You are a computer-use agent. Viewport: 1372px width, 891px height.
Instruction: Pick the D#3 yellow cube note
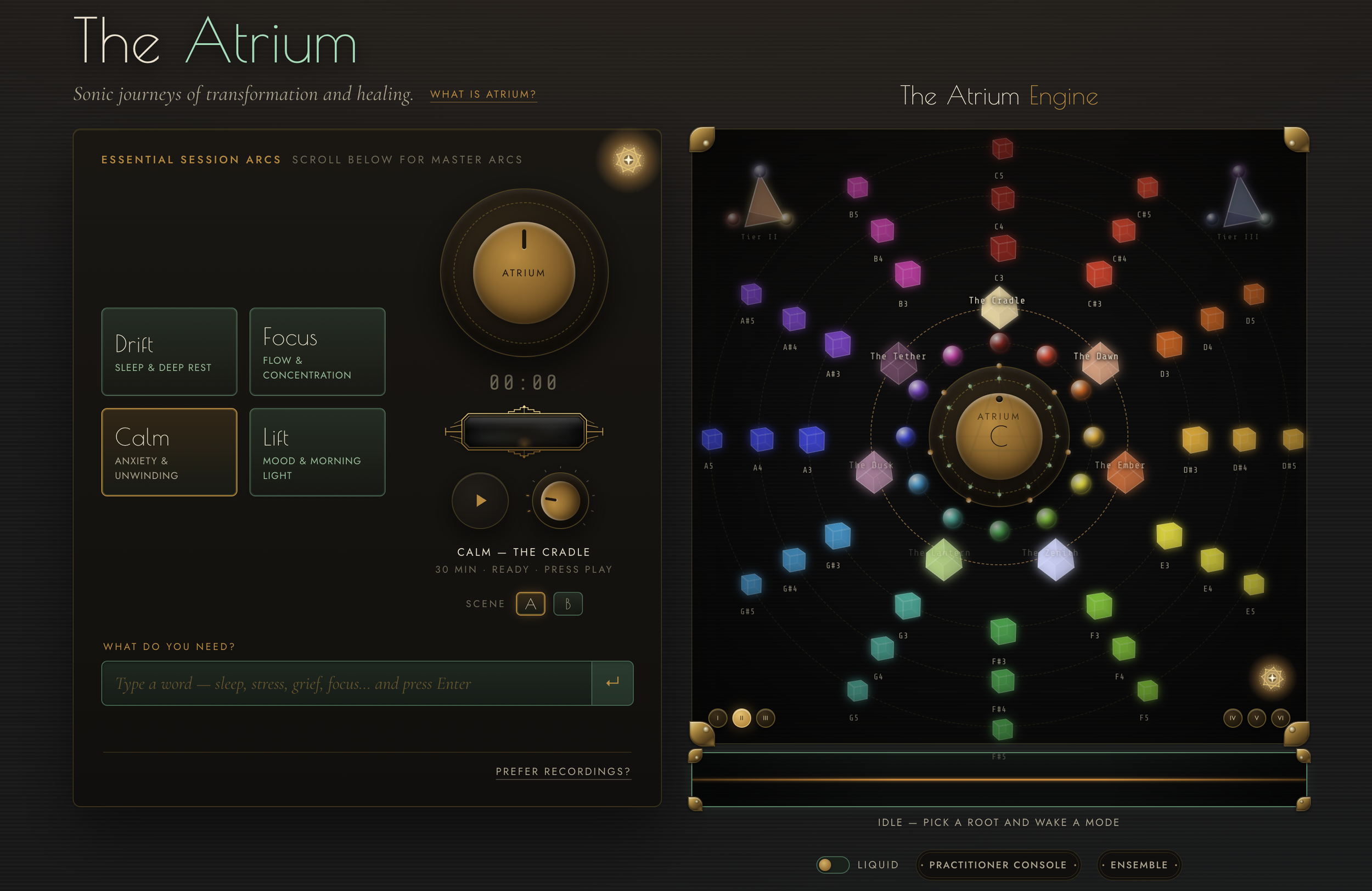[1194, 440]
